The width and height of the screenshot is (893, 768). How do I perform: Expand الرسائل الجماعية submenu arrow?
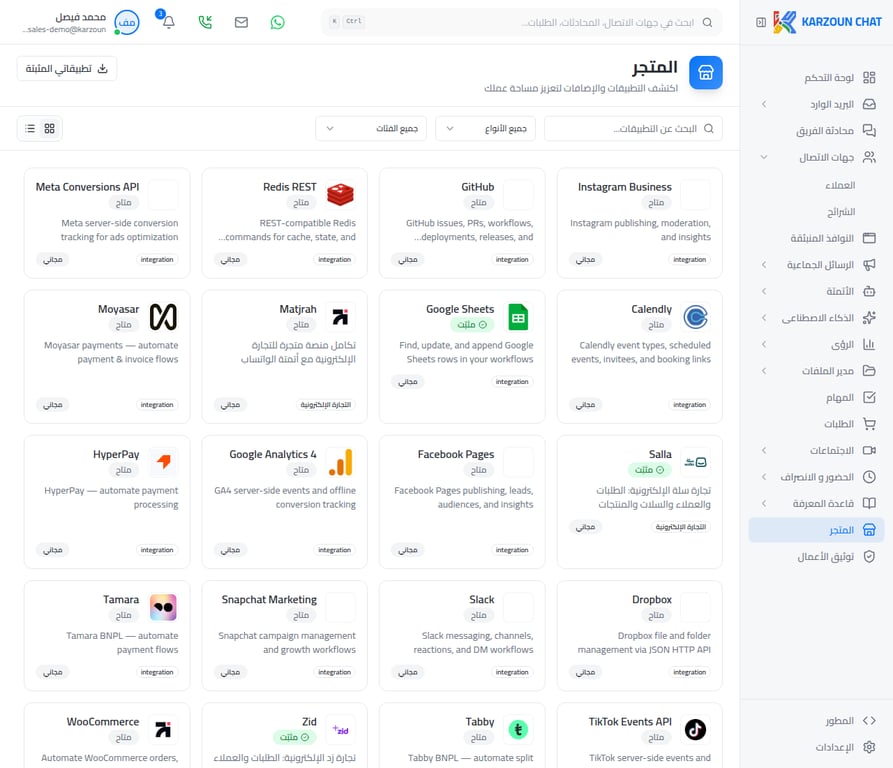click(764, 265)
